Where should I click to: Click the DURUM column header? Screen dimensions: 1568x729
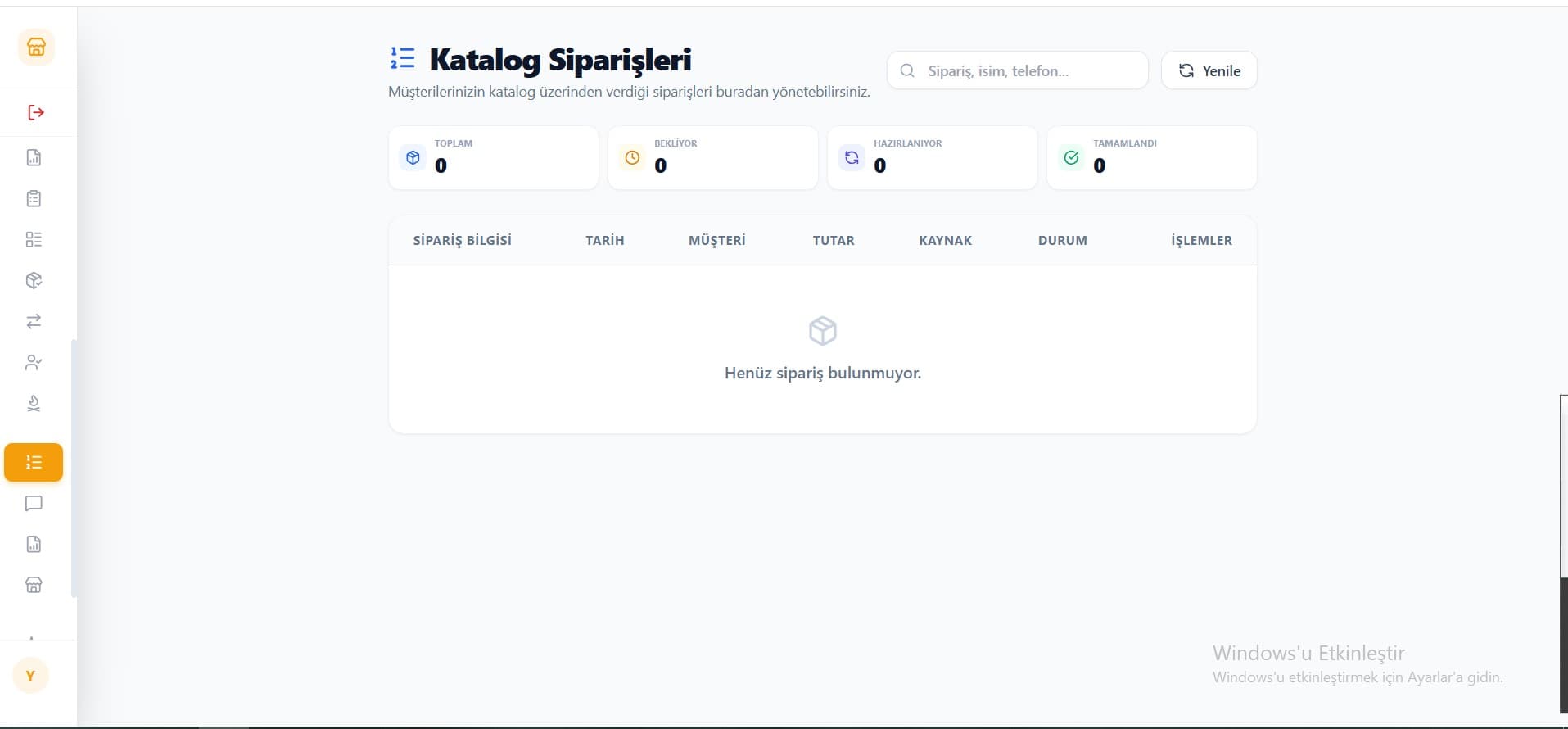pos(1063,240)
